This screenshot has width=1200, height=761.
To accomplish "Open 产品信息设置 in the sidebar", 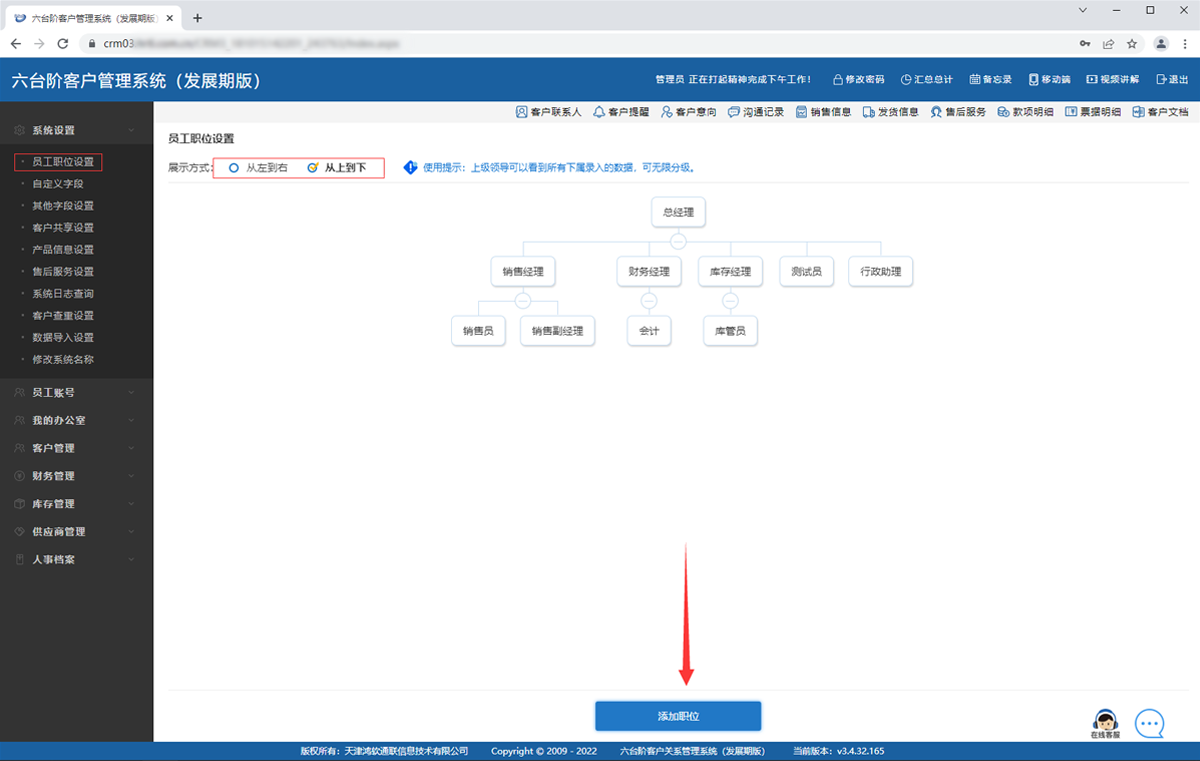I will [63, 250].
